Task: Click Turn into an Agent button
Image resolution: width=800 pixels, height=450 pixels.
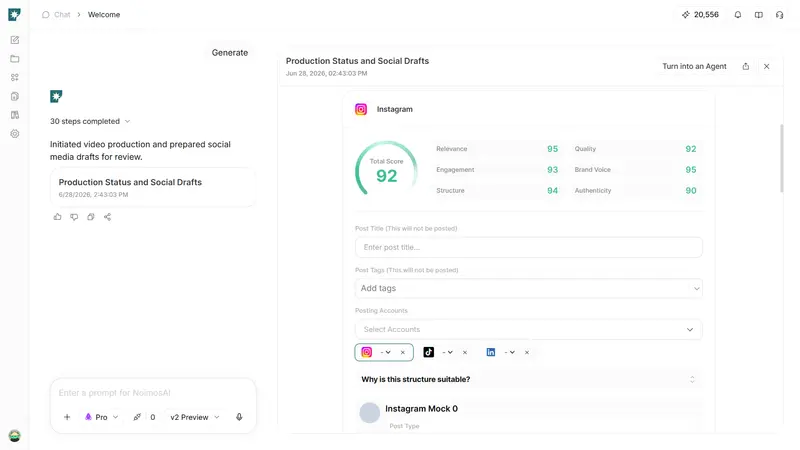Action: pyautogui.click(x=694, y=66)
